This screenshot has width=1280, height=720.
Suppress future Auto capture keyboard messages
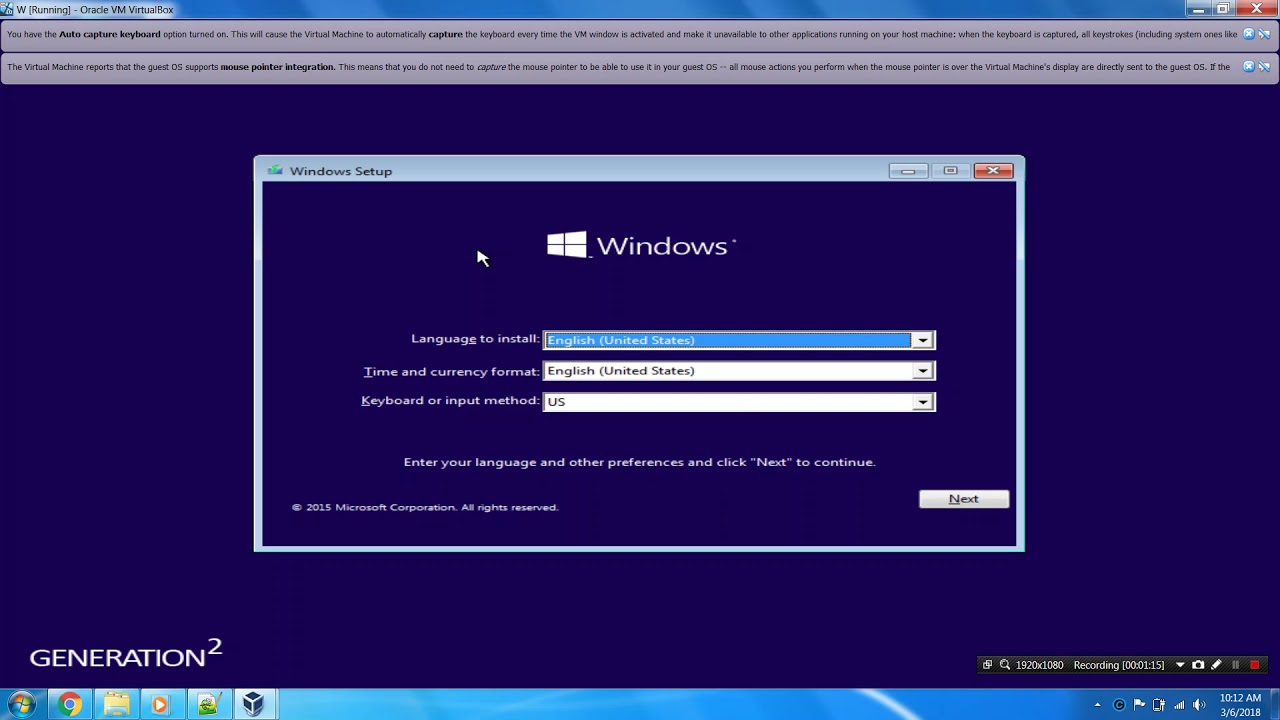pos(1264,34)
